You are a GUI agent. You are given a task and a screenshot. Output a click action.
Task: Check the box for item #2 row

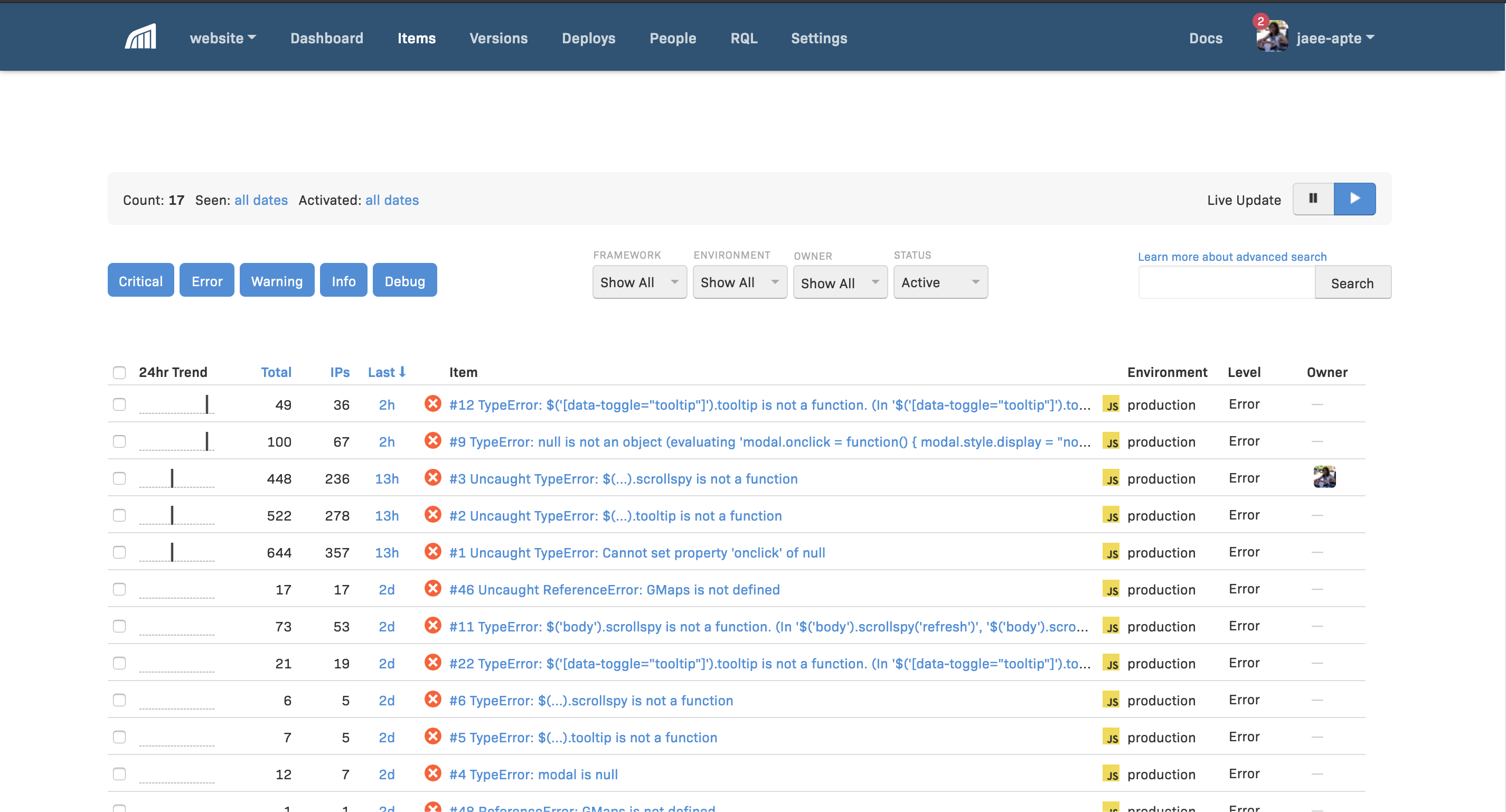click(119, 515)
